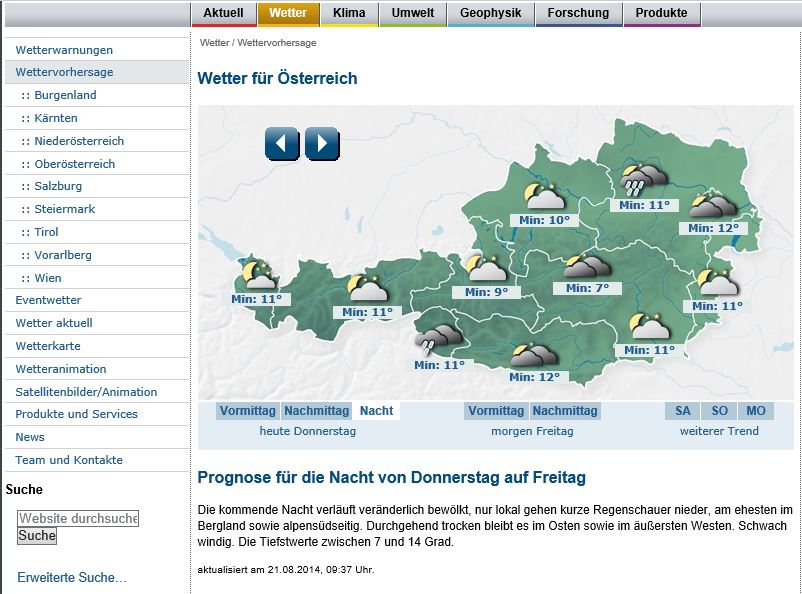Open Wetter aktuell in the sidebar

coord(54,323)
